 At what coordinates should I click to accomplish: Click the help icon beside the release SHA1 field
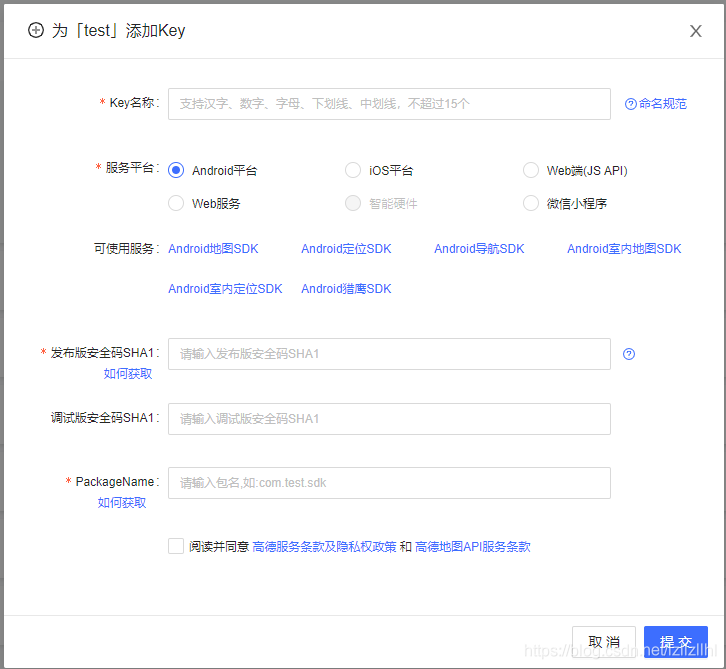[628, 354]
